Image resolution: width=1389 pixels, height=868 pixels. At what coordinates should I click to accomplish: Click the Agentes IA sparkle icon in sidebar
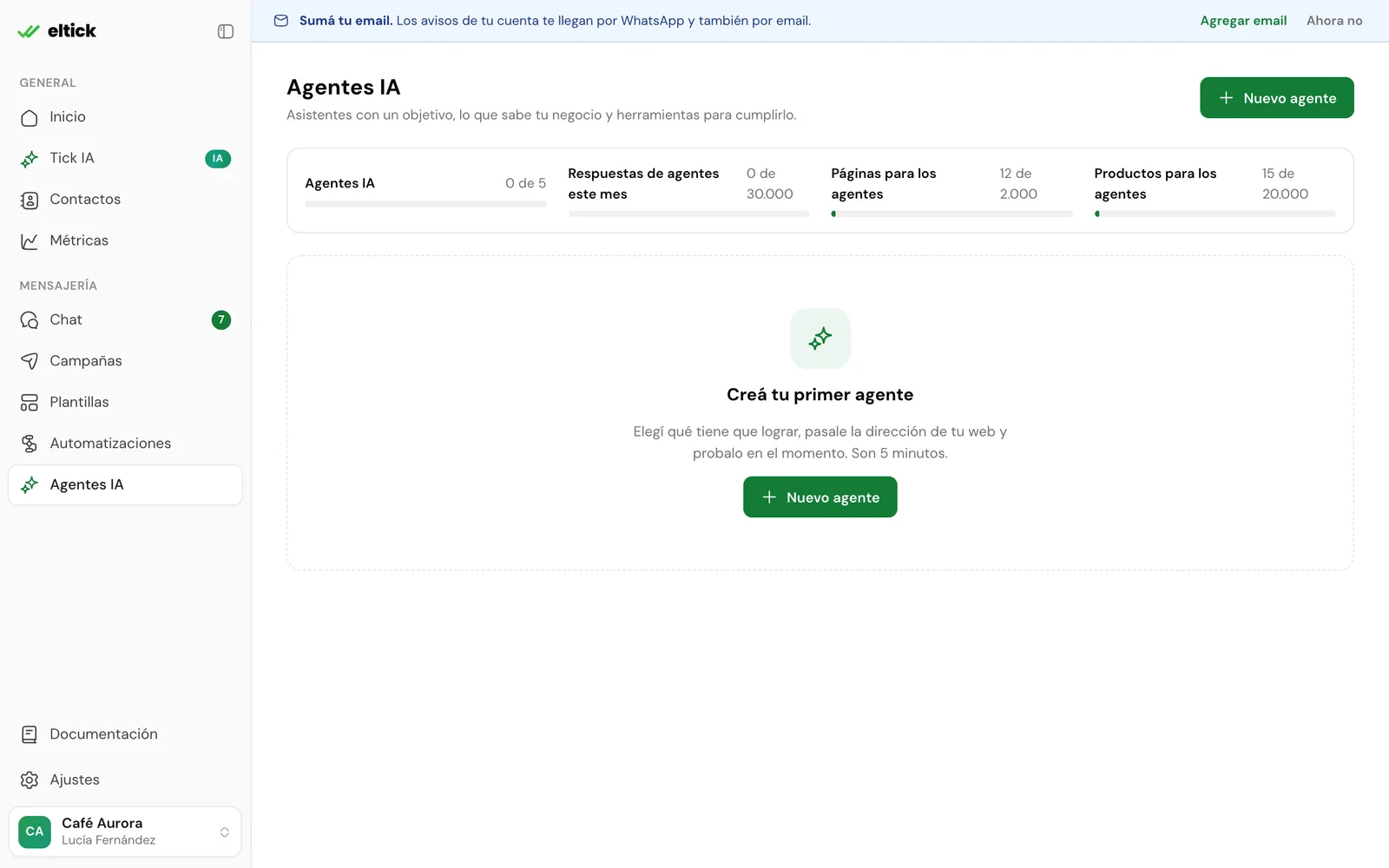30,485
